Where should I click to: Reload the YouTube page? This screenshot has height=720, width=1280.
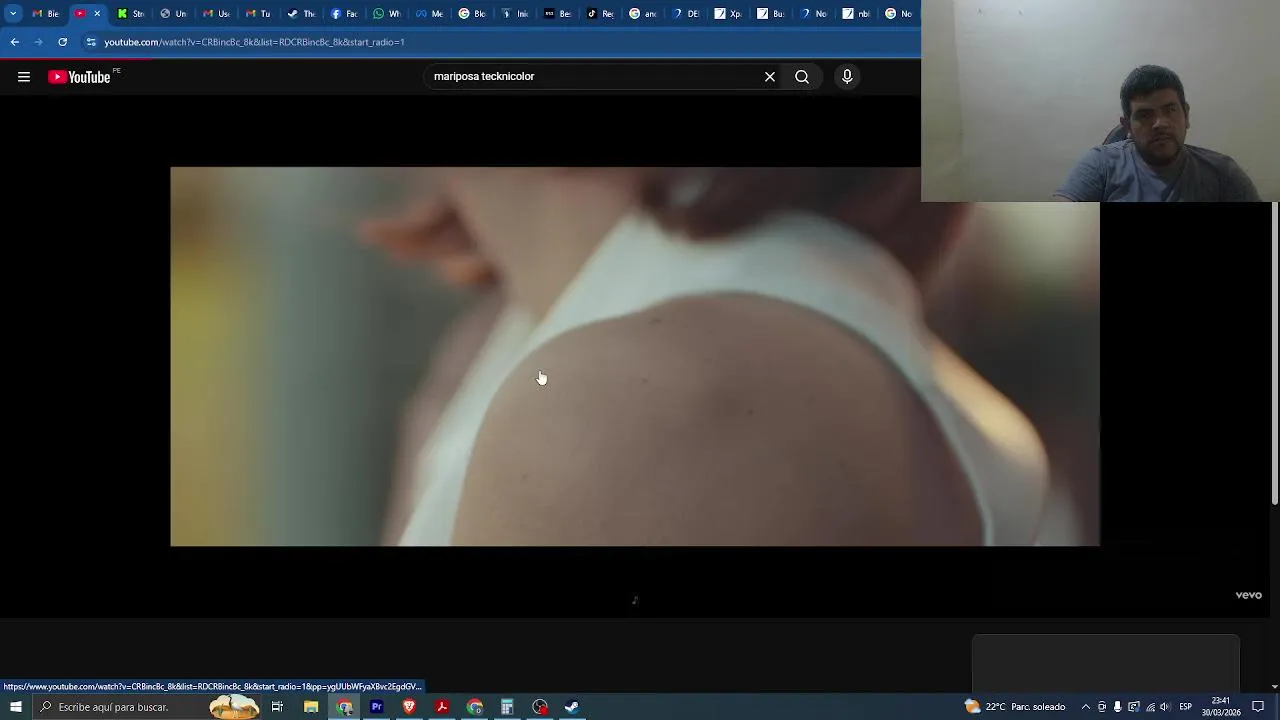[x=62, y=42]
